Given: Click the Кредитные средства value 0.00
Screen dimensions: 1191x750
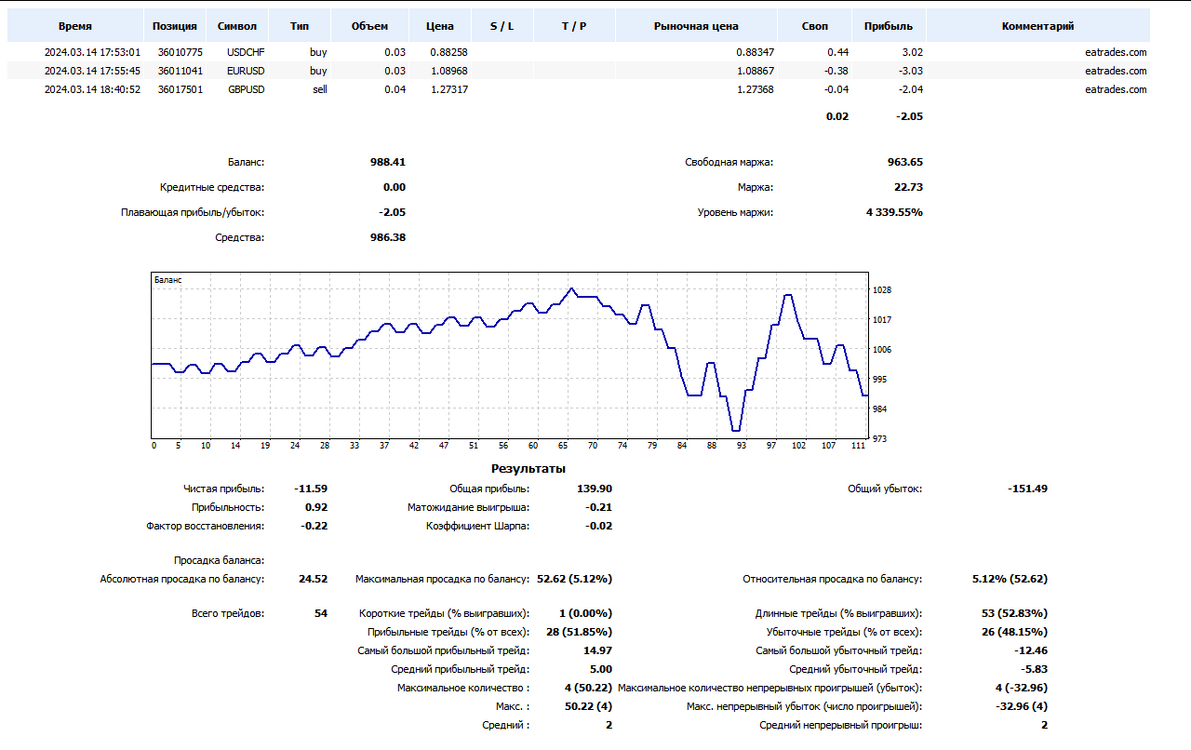Looking at the screenshot, I should point(394,187).
